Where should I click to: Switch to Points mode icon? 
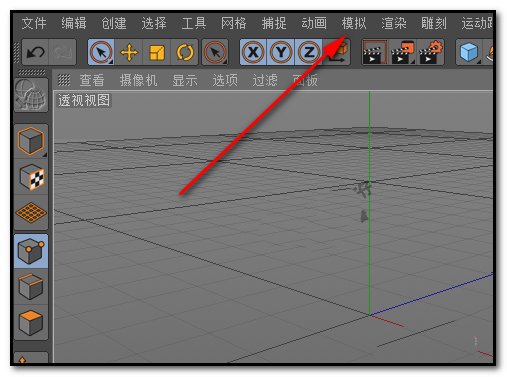pyautogui.click(x=31, y=251)
